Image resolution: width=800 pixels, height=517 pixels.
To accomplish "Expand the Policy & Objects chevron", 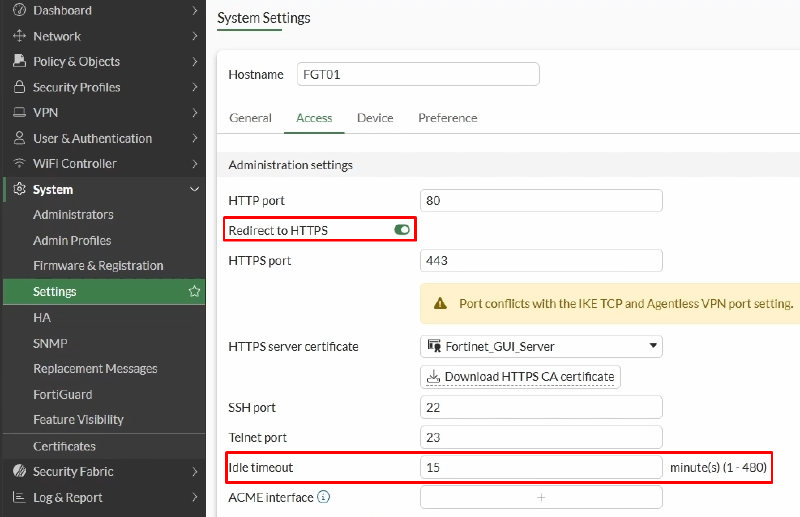I will pos(194,61).
